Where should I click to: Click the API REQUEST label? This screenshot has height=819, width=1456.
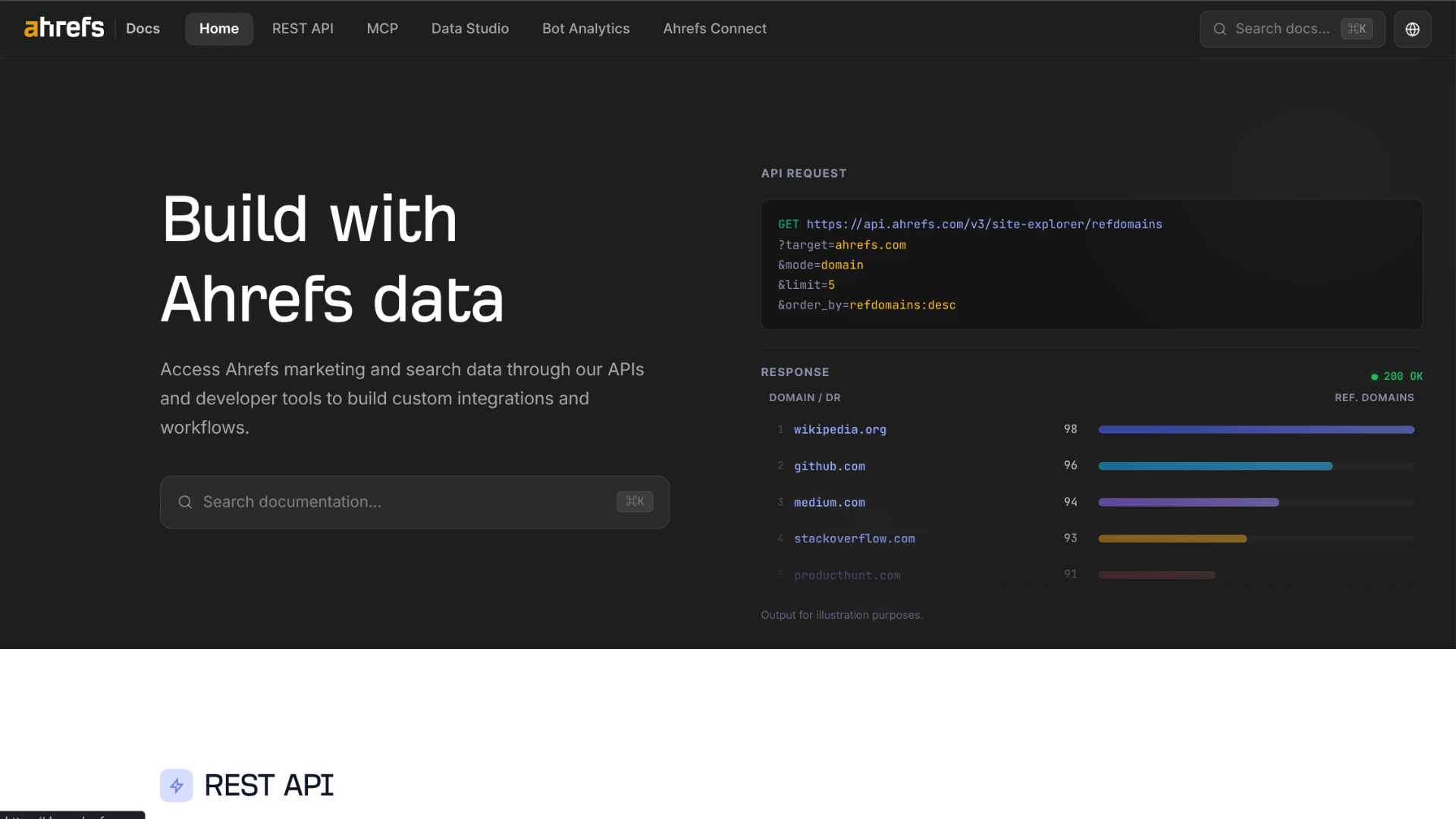click(804, 174)
